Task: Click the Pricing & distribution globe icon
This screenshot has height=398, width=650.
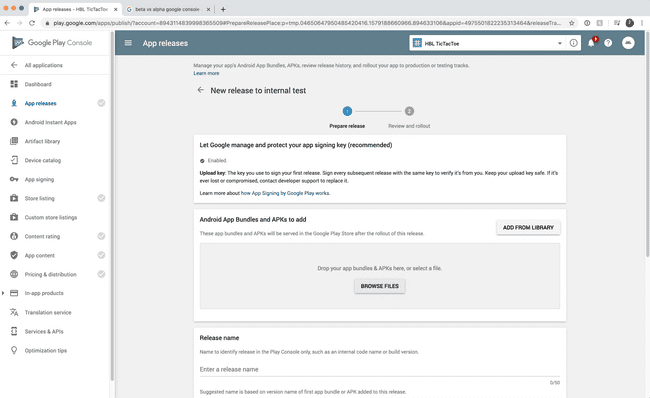Action: coord(14,274)
